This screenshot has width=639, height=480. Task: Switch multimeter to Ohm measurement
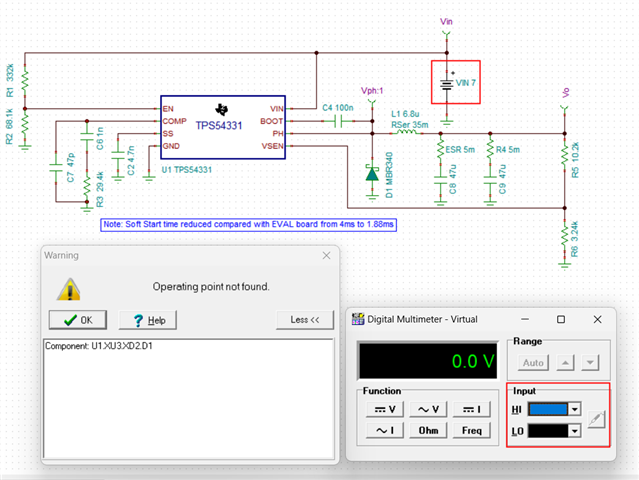tap(428, 430)
